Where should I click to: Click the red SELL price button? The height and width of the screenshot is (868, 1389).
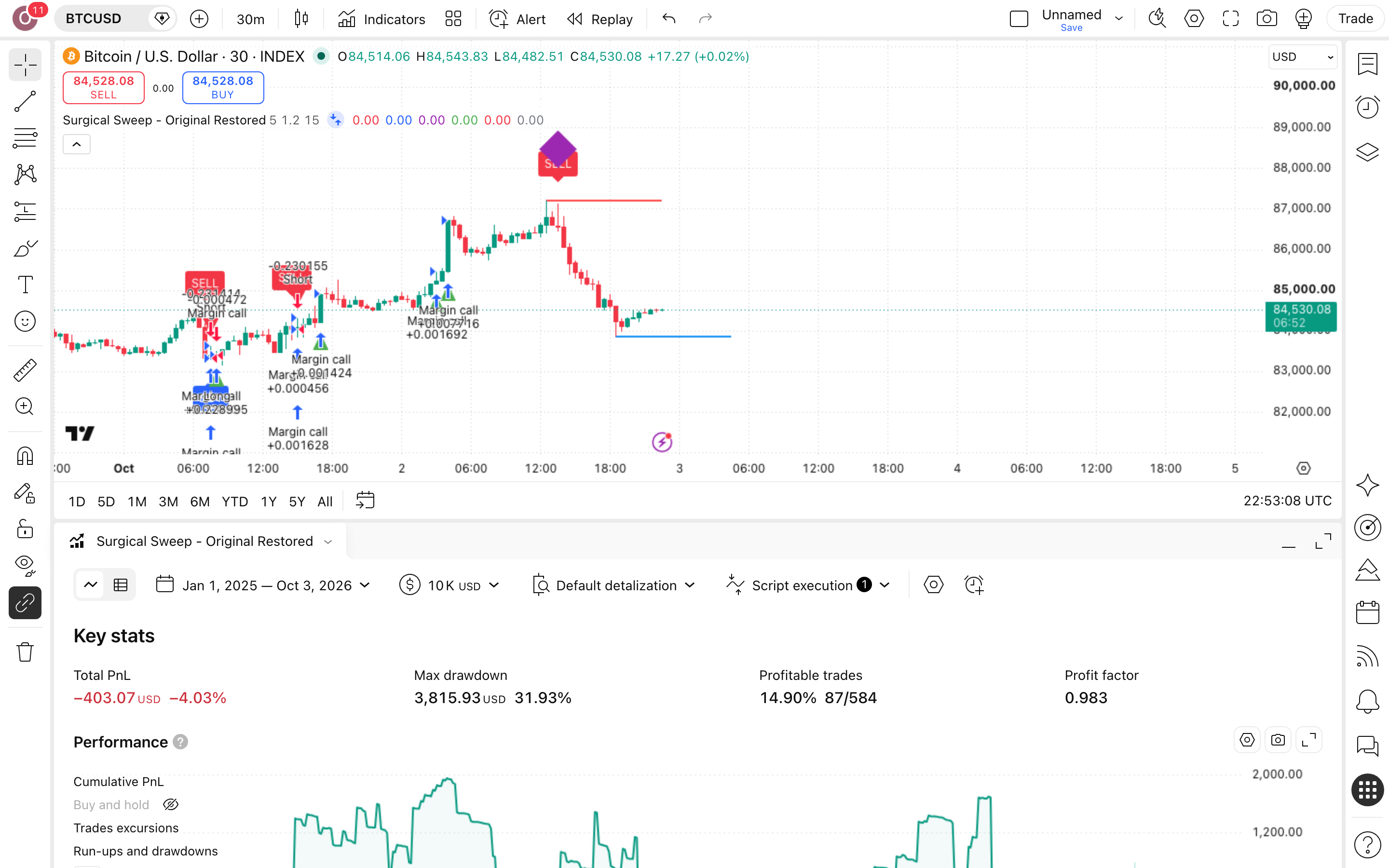pos(103,87)
